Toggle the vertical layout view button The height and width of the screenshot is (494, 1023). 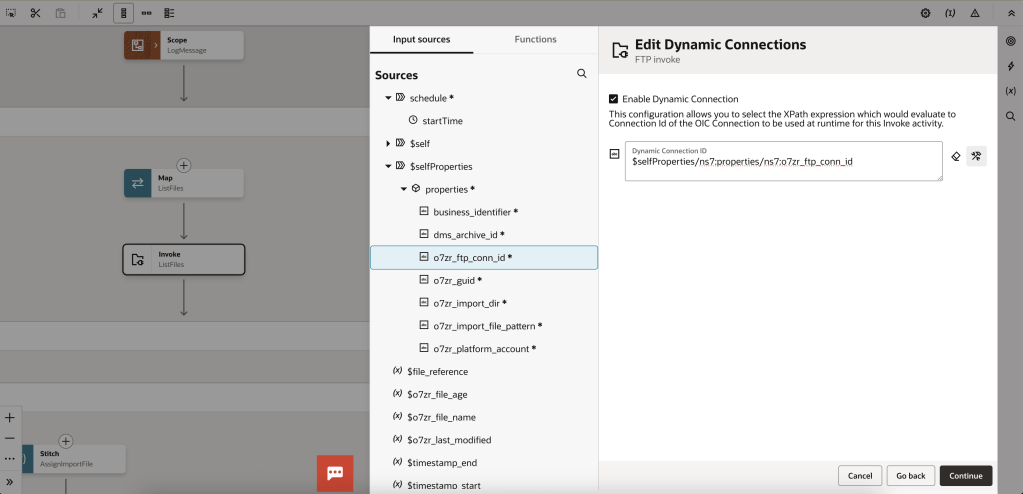[x=124, y=13]
